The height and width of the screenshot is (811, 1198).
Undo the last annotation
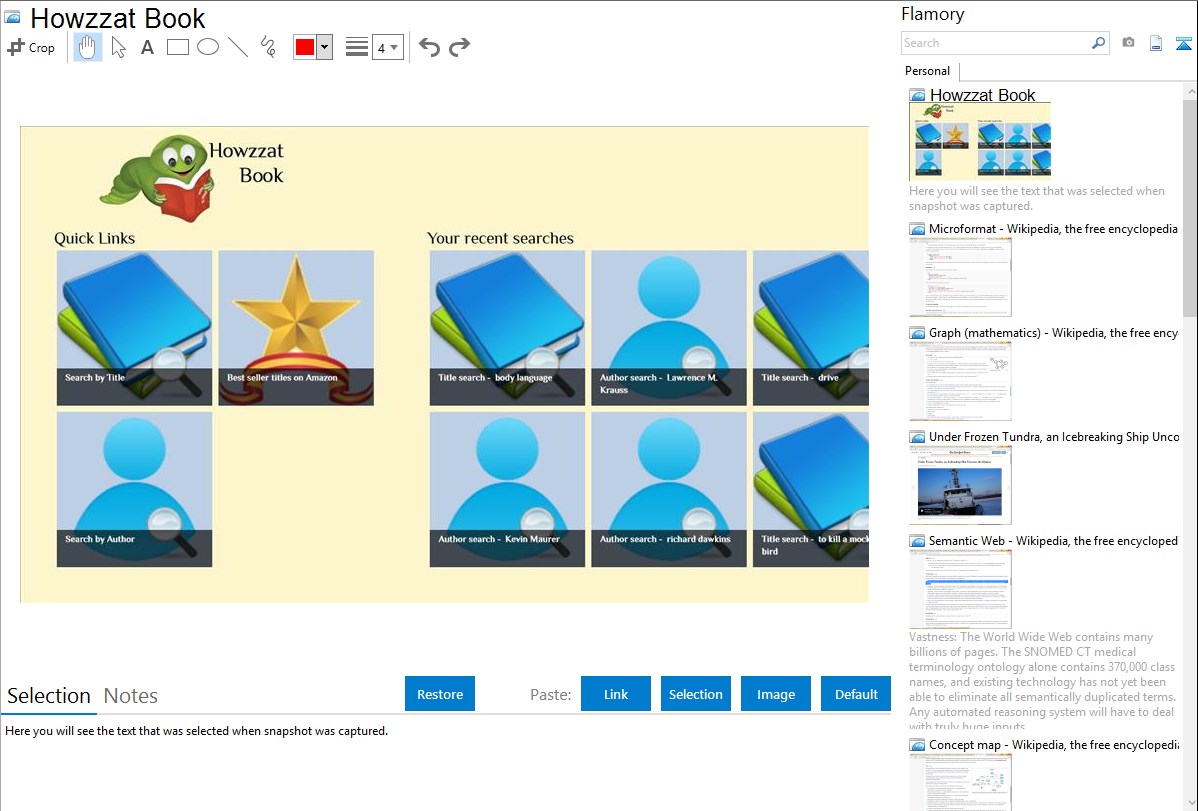click(x=429, y=47)
